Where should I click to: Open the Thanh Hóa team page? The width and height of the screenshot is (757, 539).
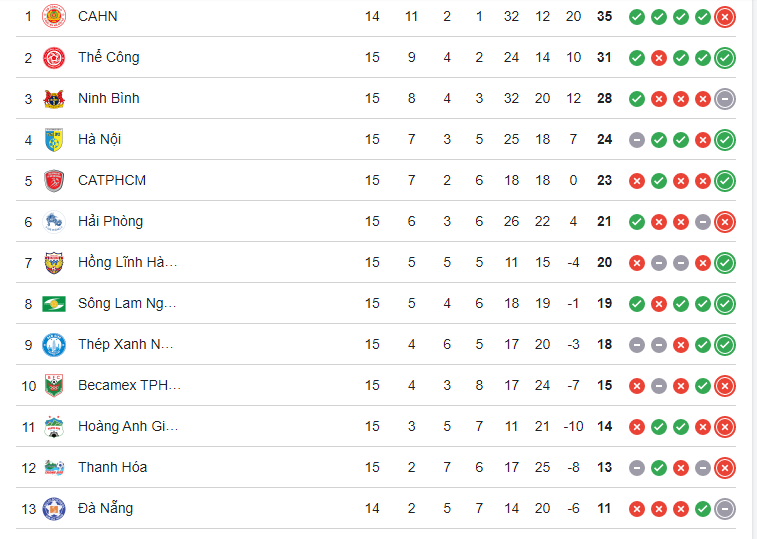tap(112, 468)
